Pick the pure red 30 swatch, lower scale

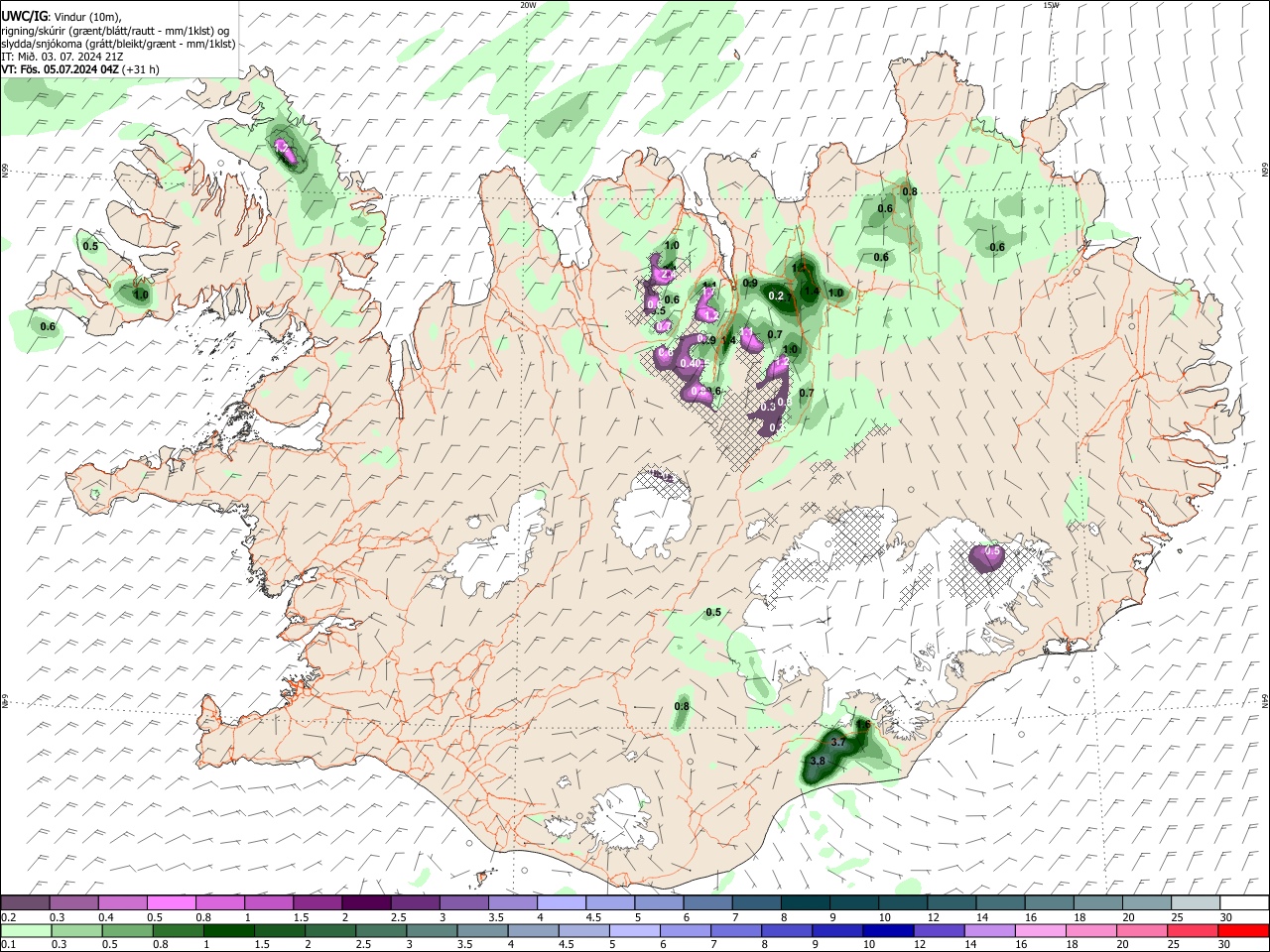coord(1243,930)
